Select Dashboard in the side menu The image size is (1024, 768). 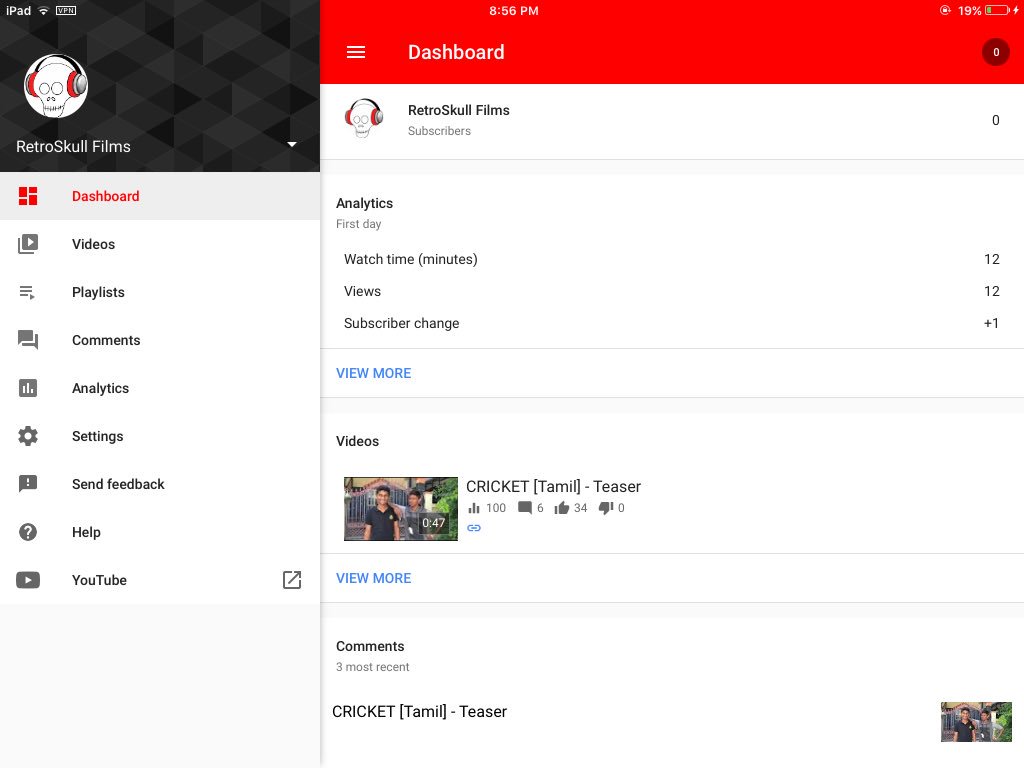(x=160, y=196)
